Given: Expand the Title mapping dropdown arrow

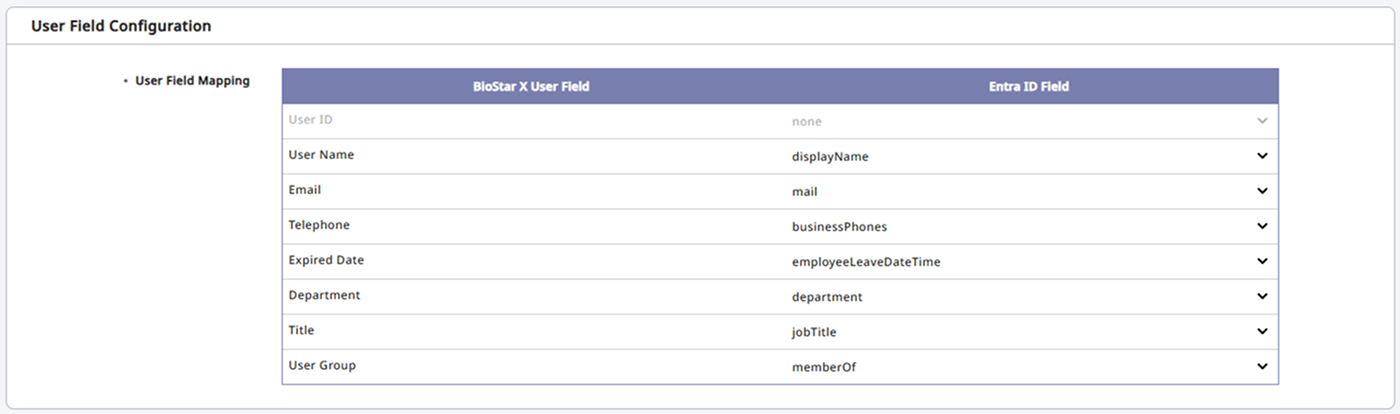Looking at the screenshot, I should 1262,331.
